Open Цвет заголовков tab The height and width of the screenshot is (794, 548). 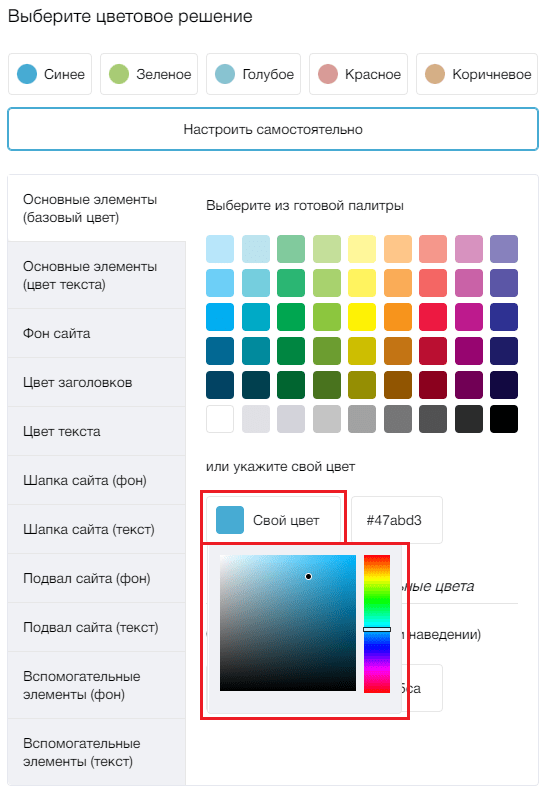pyautogui.click(x=97, y=382)
